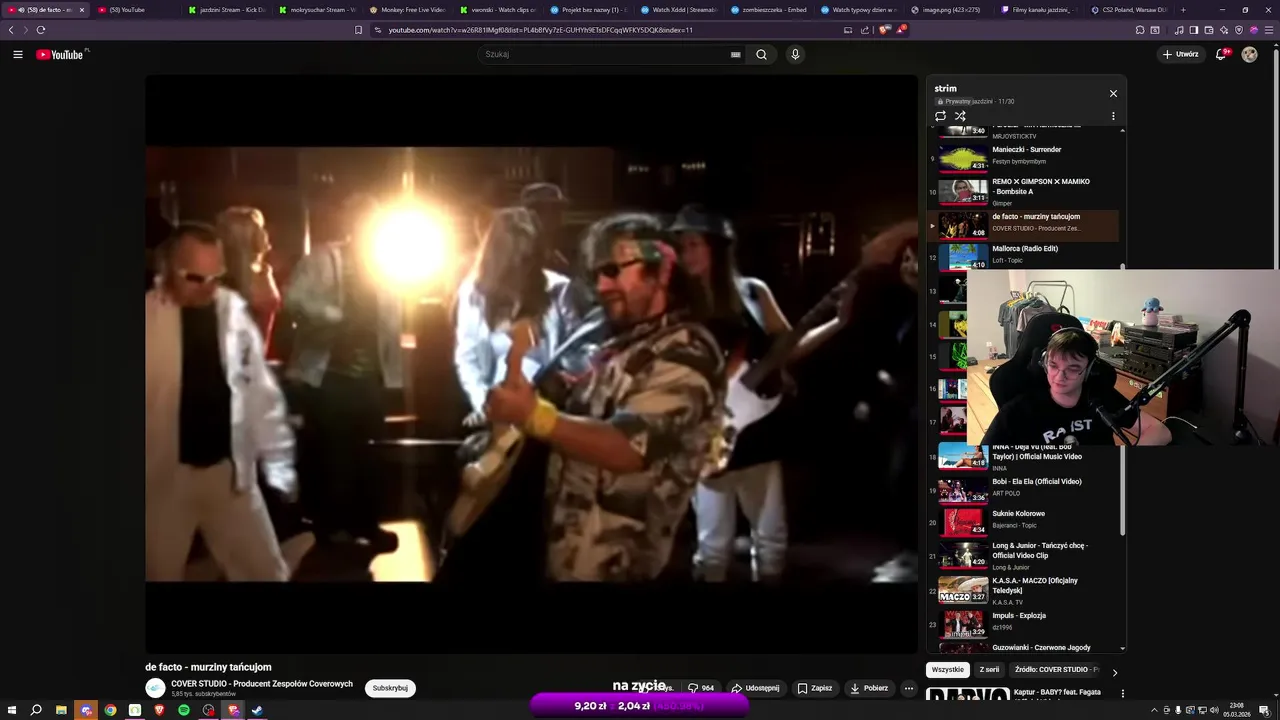
Task: Switch to the (58) YouTube tab
Action: coord(134,10)
